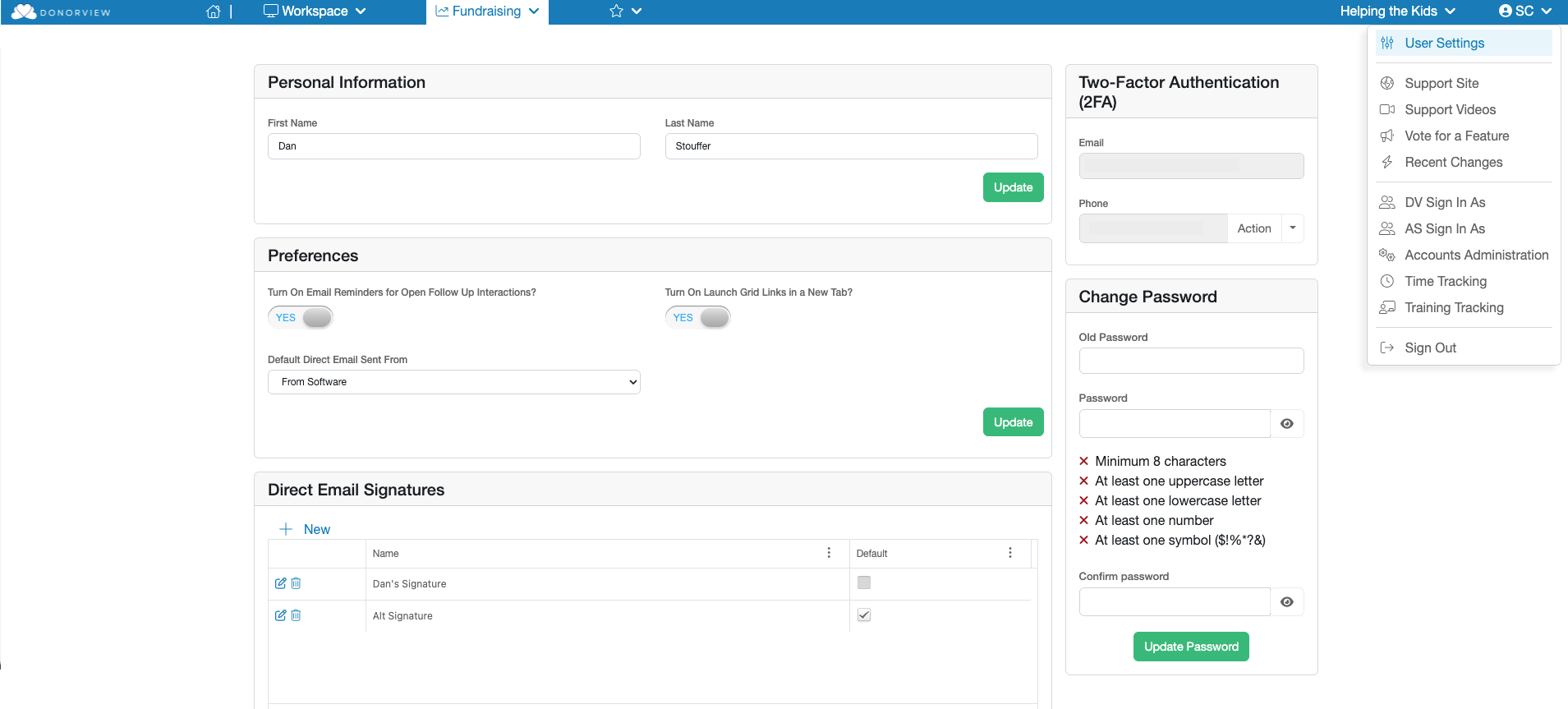Toggle Launch Grid Links in New Tab

(698, 318)
